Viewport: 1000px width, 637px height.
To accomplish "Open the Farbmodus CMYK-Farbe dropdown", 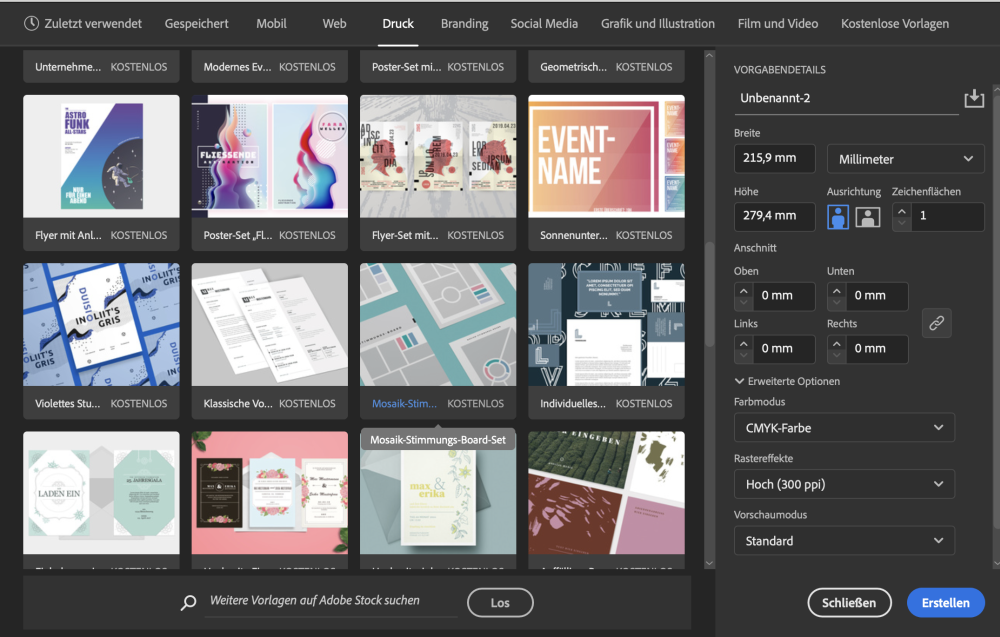I will pos(844,428).
